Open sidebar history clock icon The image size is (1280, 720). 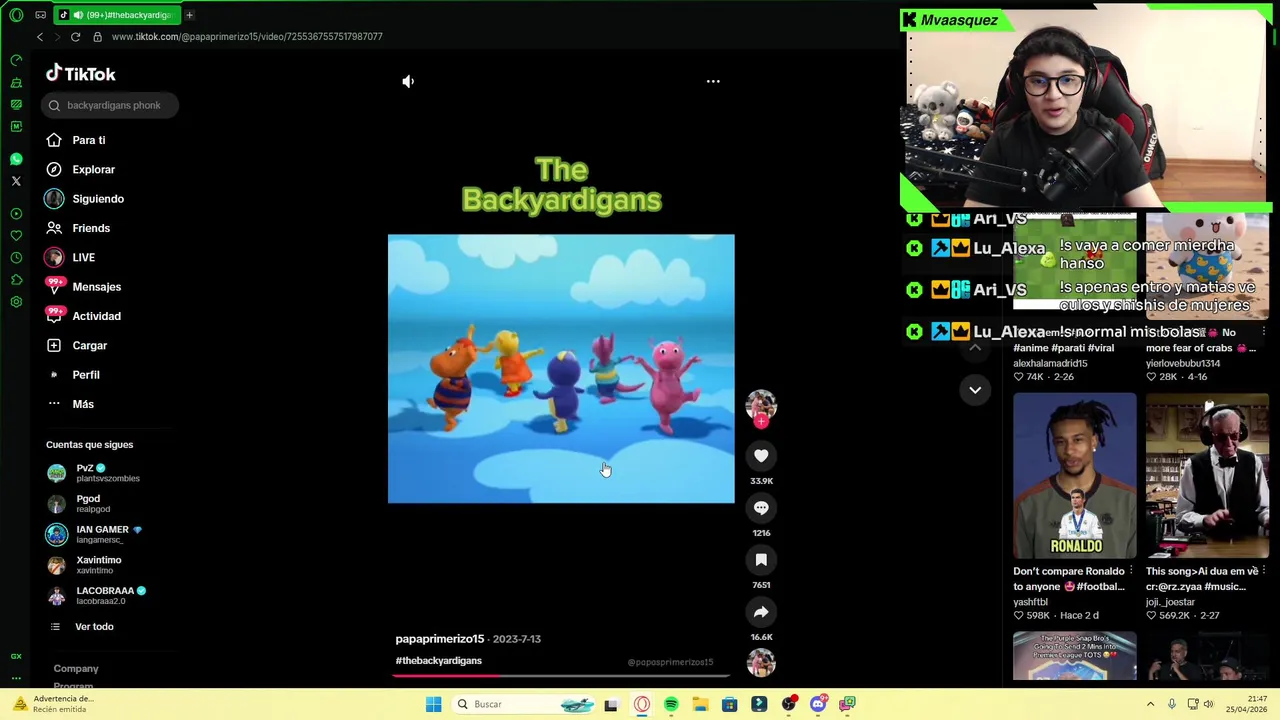pyautogui.click(x=16, y=258)
